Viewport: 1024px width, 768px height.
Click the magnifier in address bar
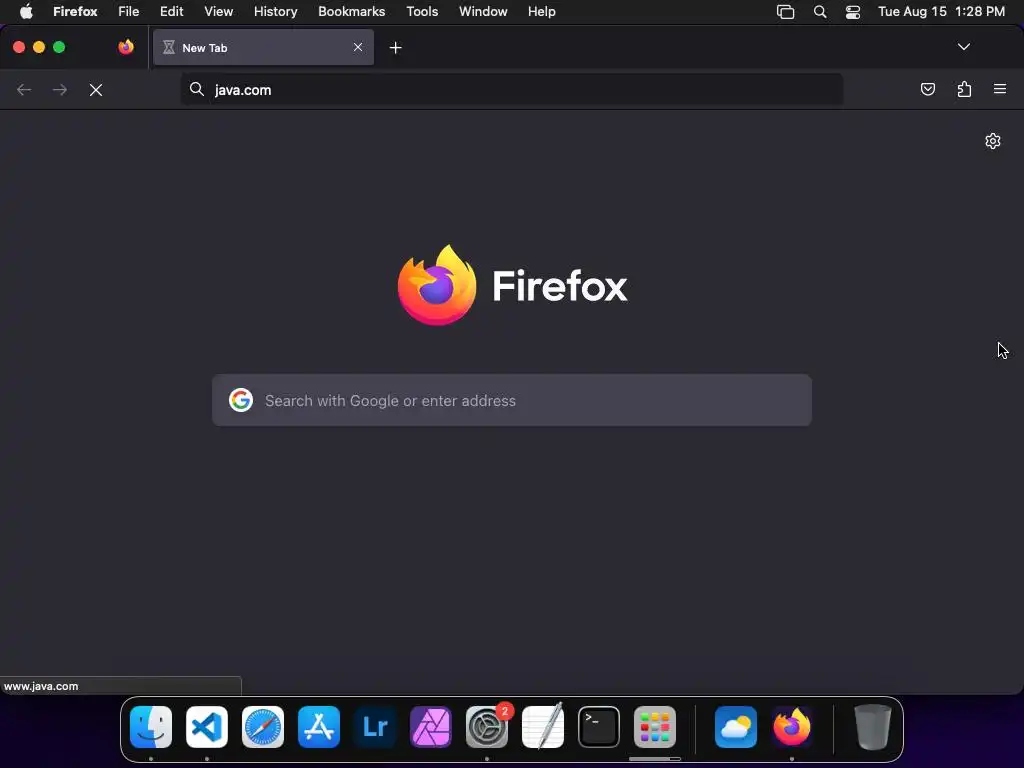(197, 89)
